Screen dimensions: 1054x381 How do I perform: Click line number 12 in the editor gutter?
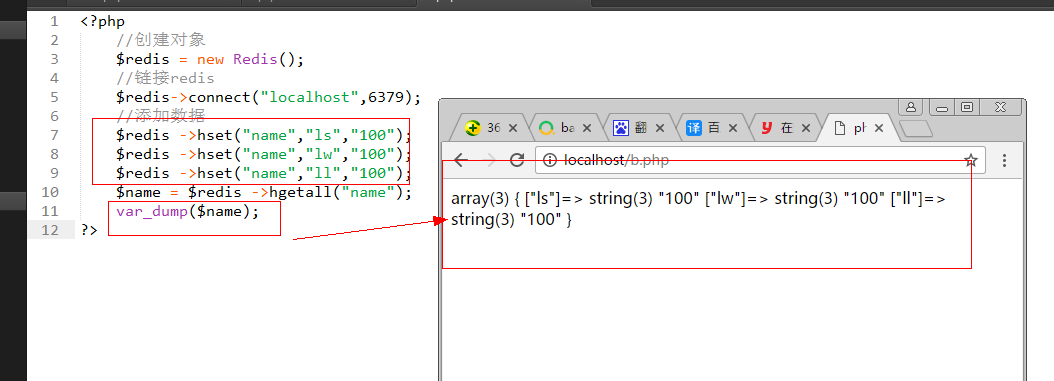pyautogui.click(x=50, y=230)
